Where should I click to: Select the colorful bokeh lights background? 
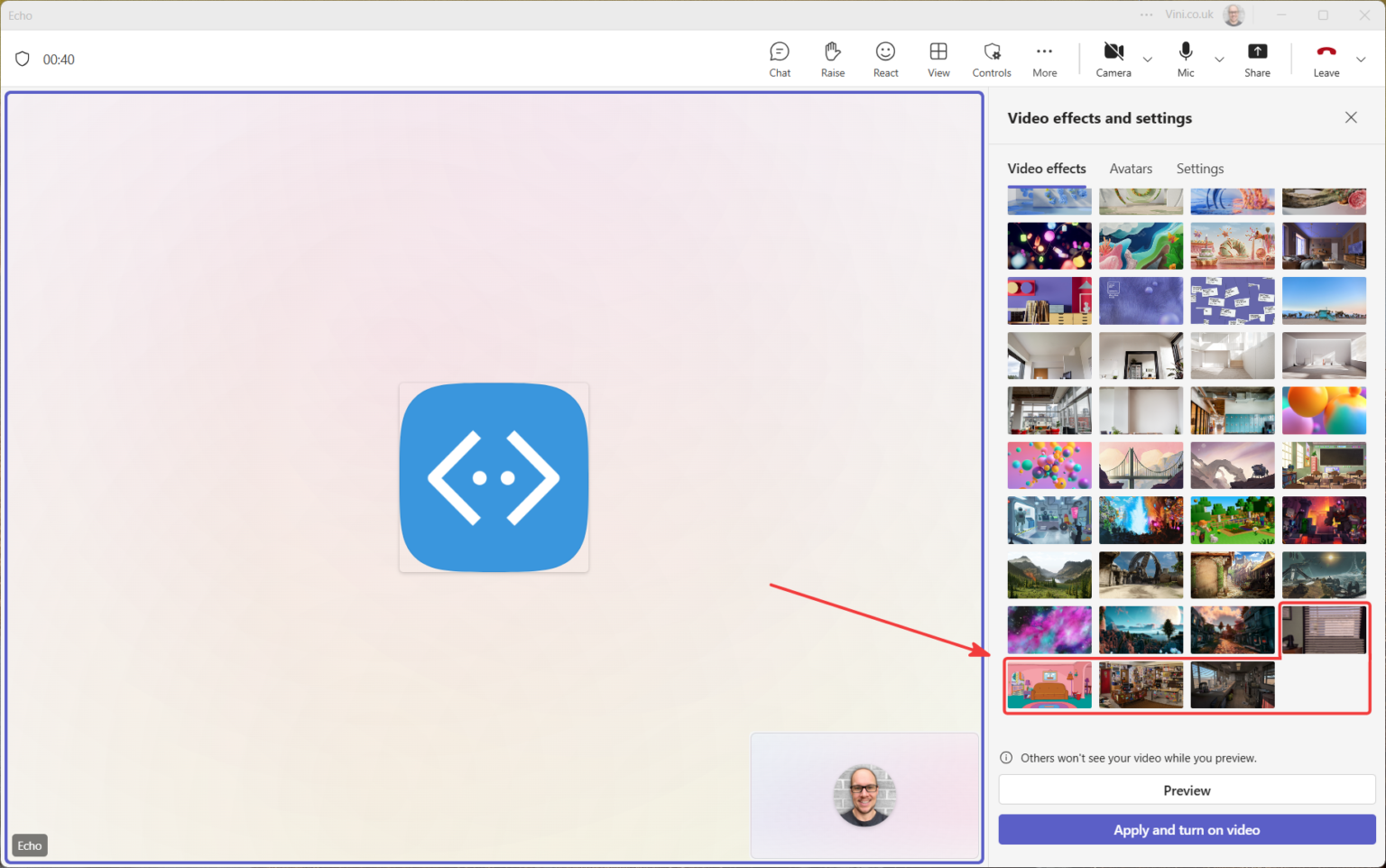tap(1049, 245)
